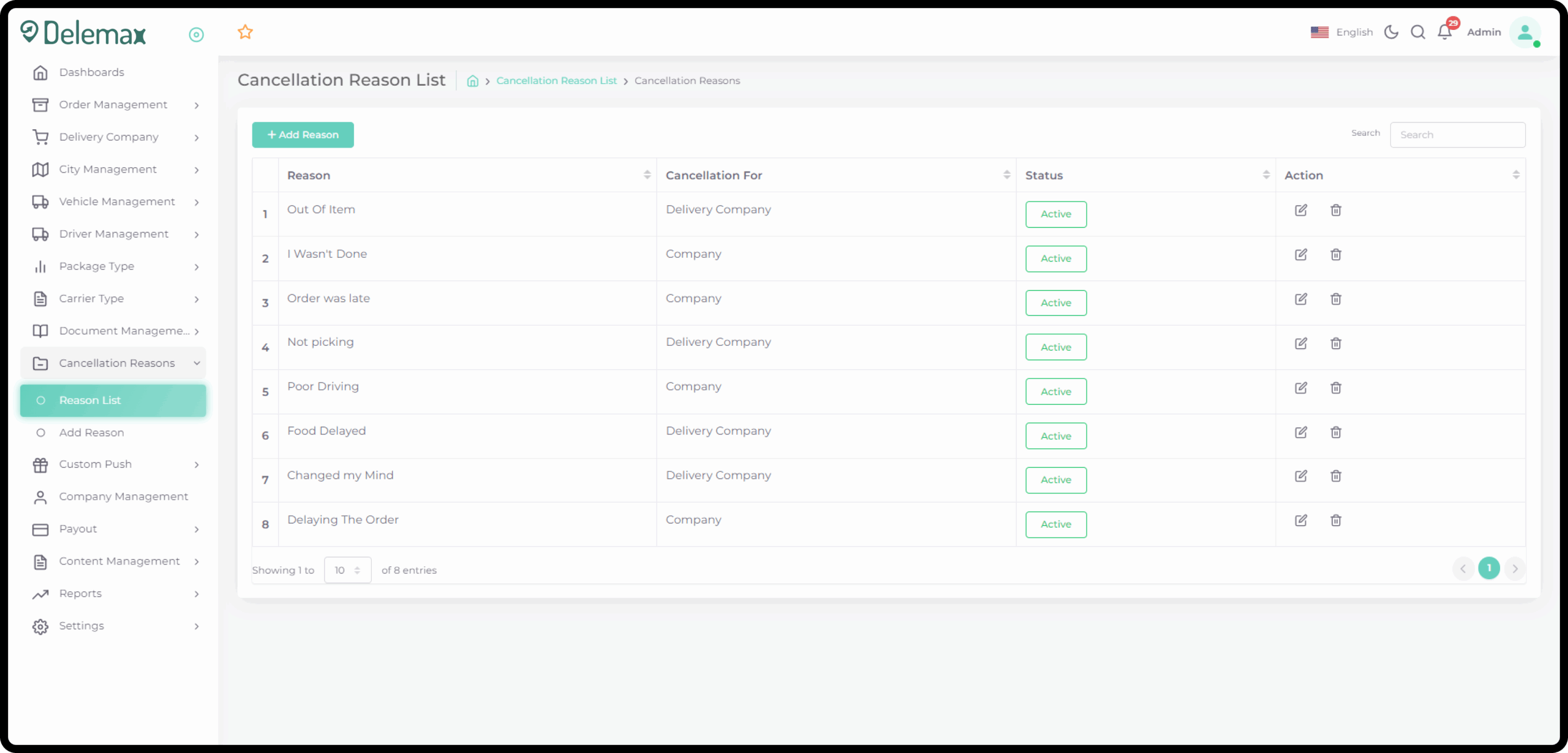
Task: Go to Dashboards in the sidebar
Action: click(x=91, y=72)
